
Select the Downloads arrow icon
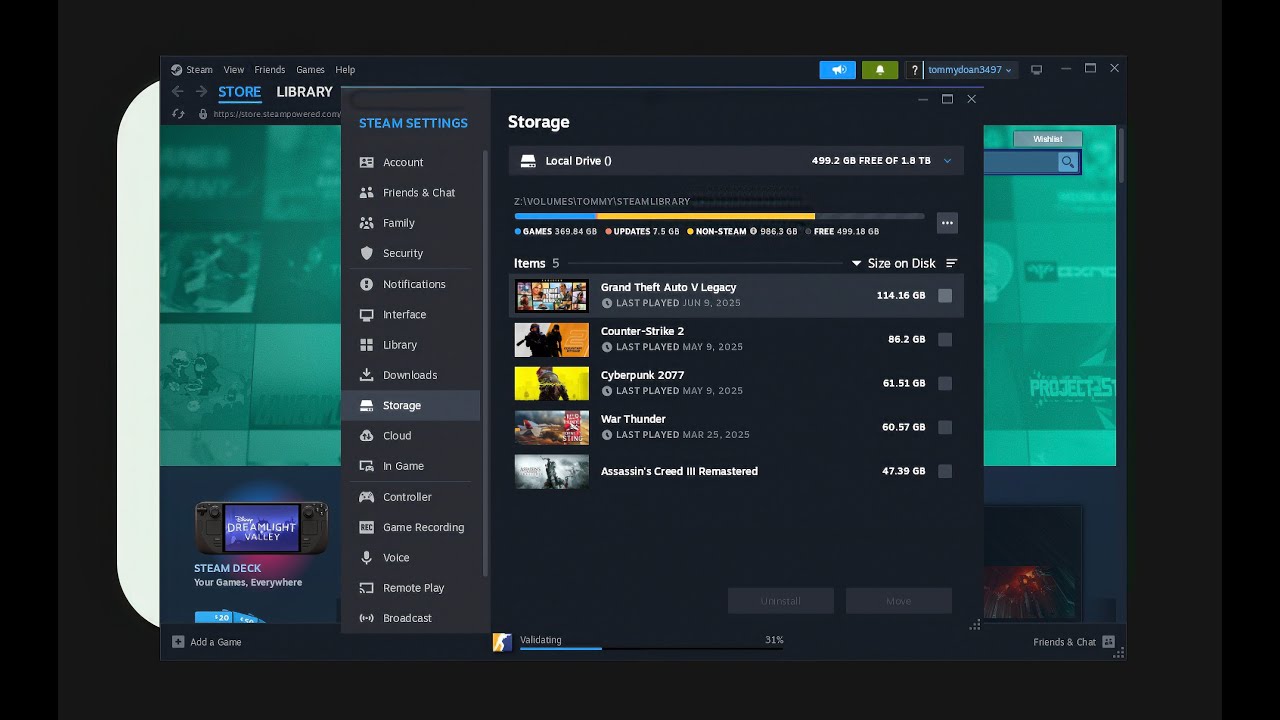tap(366, 375)
